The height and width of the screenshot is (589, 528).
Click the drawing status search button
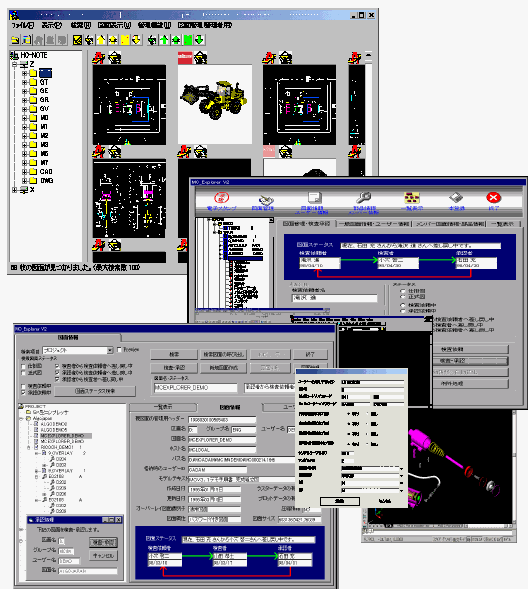pyautogui.click(x=95, y=391)
